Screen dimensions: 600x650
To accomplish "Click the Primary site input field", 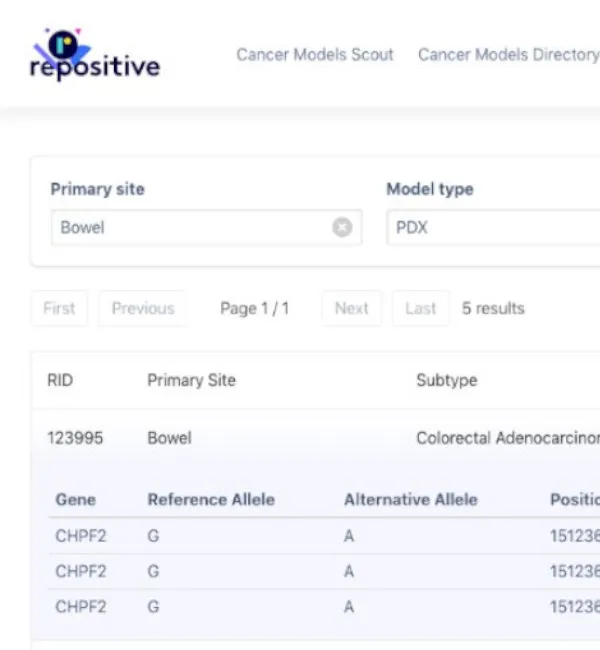I will tap(190, 228).
